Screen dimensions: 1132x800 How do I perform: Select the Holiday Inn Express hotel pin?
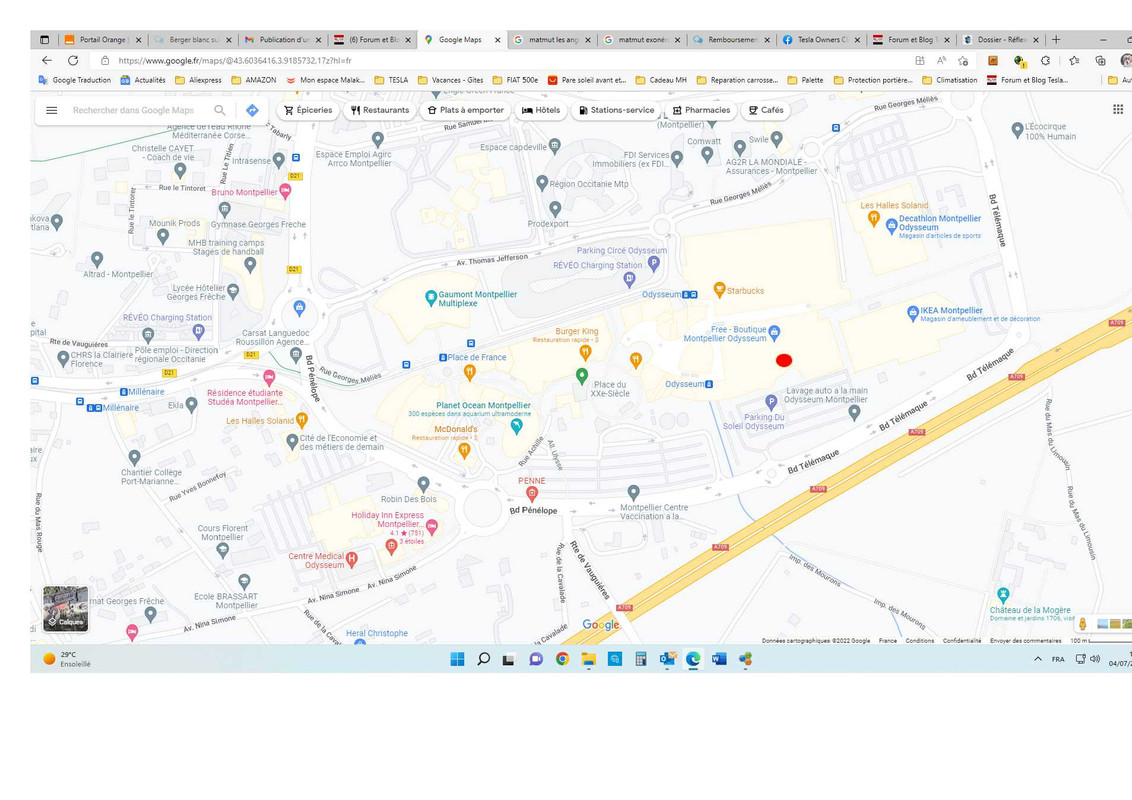(432, 527)
